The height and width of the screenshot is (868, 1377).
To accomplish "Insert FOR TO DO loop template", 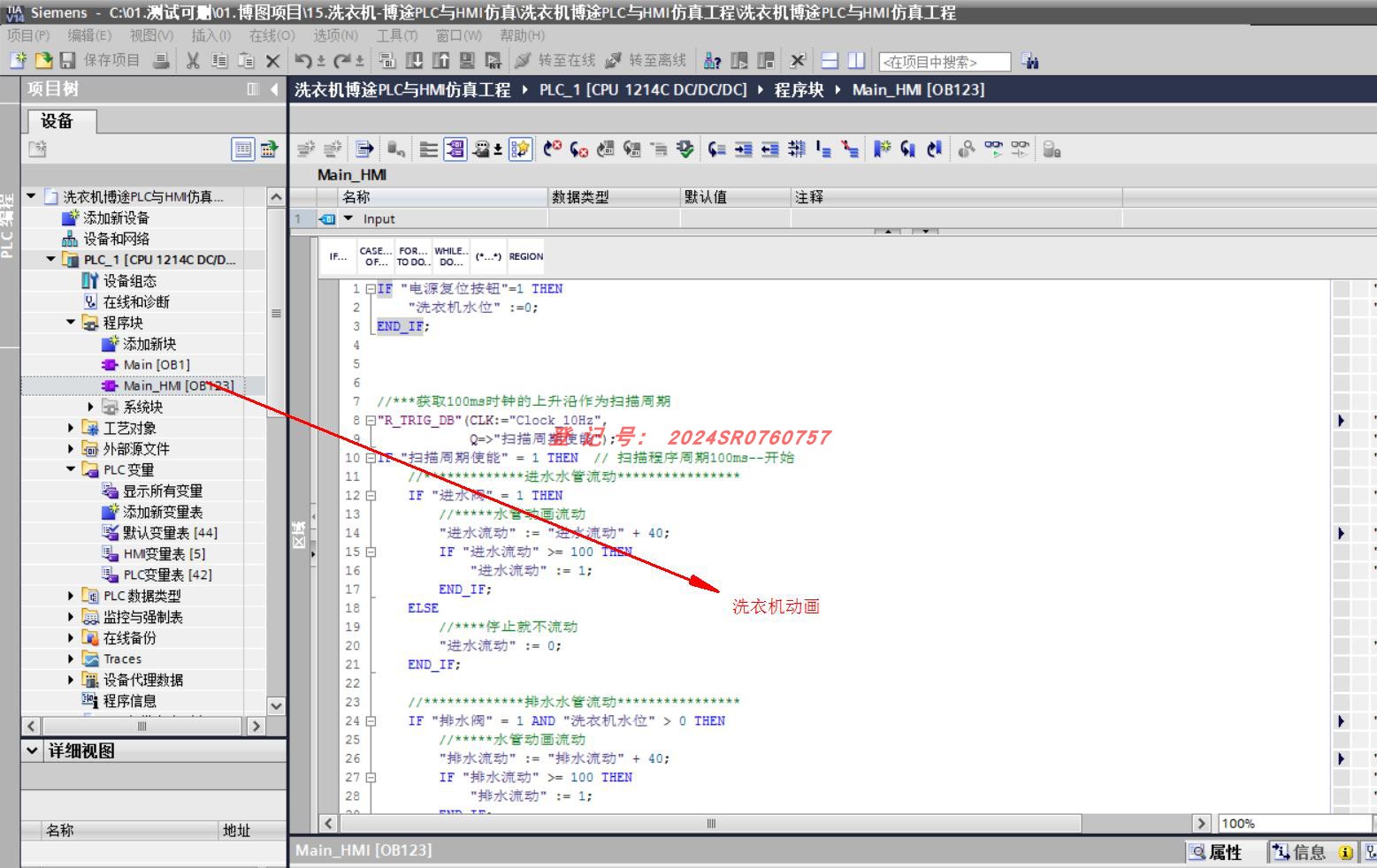I will pos(414,256).
